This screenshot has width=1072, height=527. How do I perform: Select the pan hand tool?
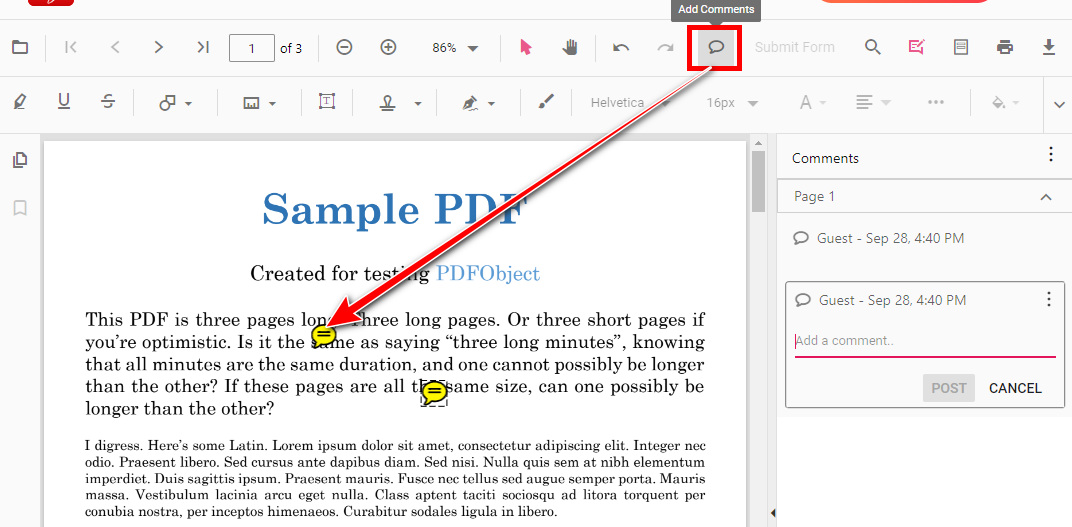coord(570,47)
